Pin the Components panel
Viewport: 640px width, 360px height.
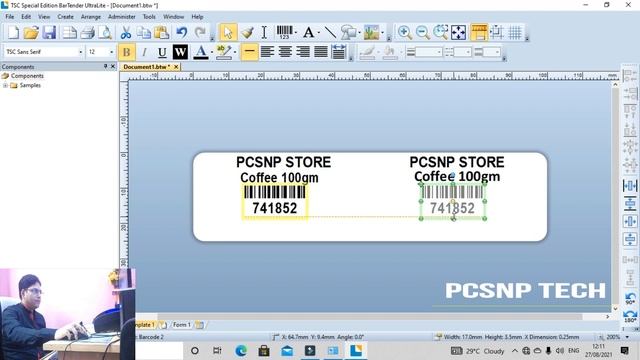105,66
